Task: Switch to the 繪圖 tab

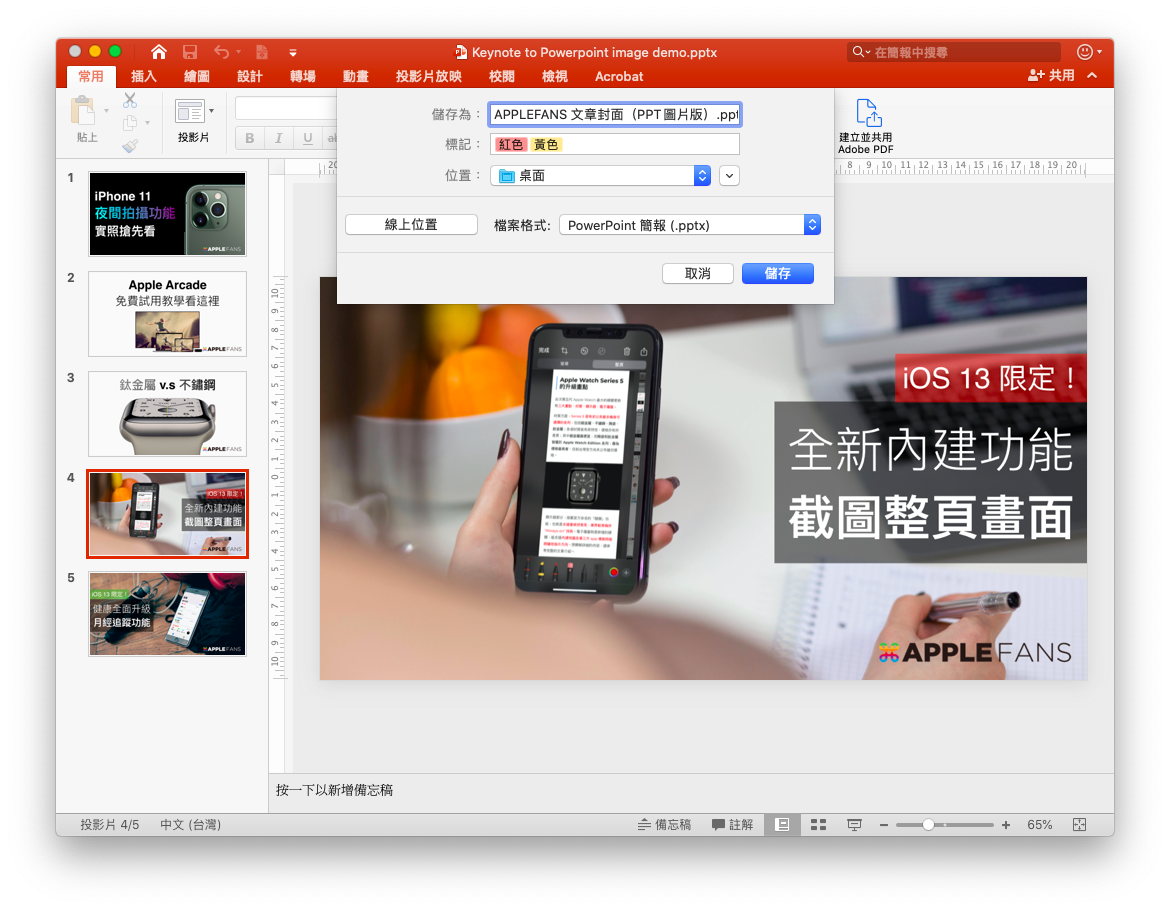Action: tap(197, 76)
